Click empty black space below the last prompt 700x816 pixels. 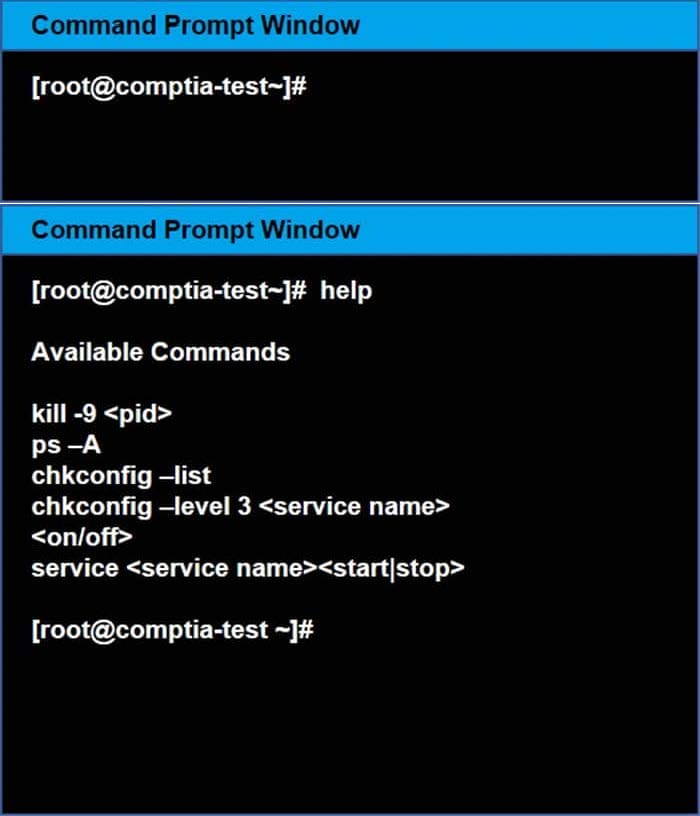click(350, 729)
